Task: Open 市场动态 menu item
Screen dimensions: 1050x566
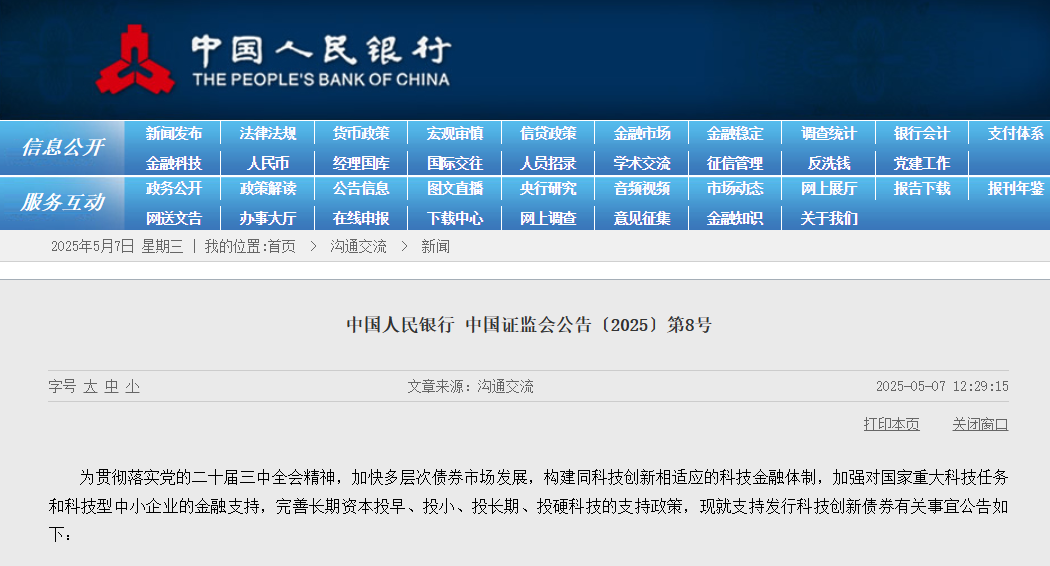Action: (x=735, y=189)
